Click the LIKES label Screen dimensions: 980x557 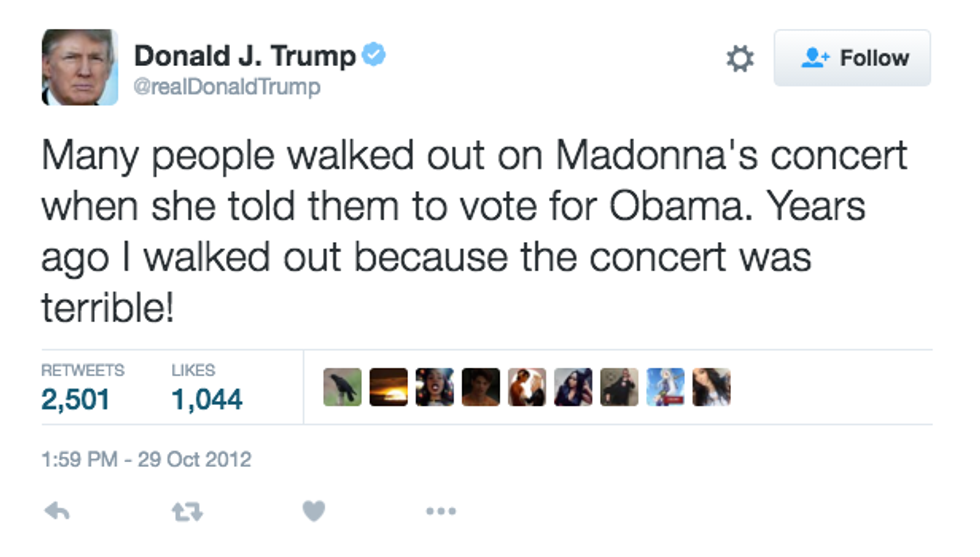click(x=193, y=370)
